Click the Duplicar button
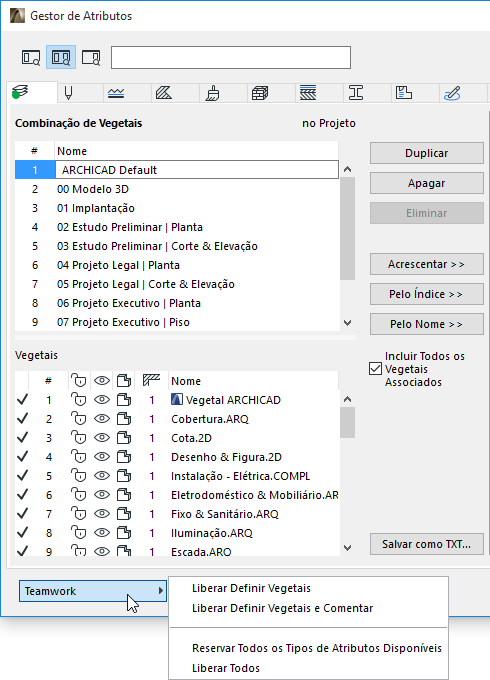 pyautogui.click(x=427, y=153)
